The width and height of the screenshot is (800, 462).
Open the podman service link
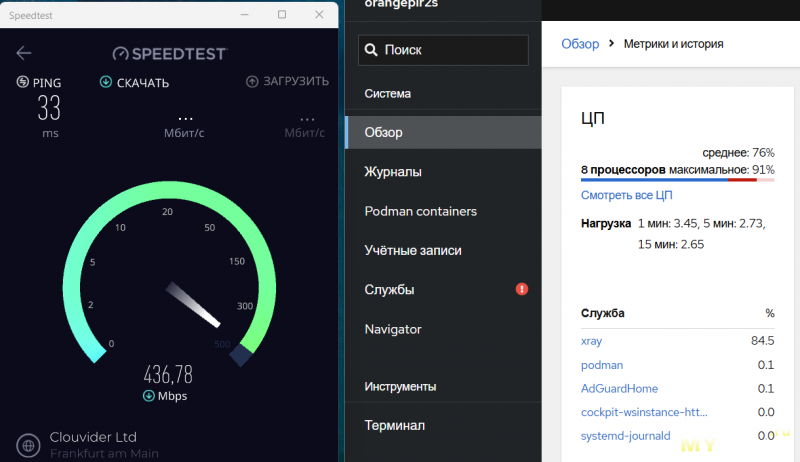point(602,365)
